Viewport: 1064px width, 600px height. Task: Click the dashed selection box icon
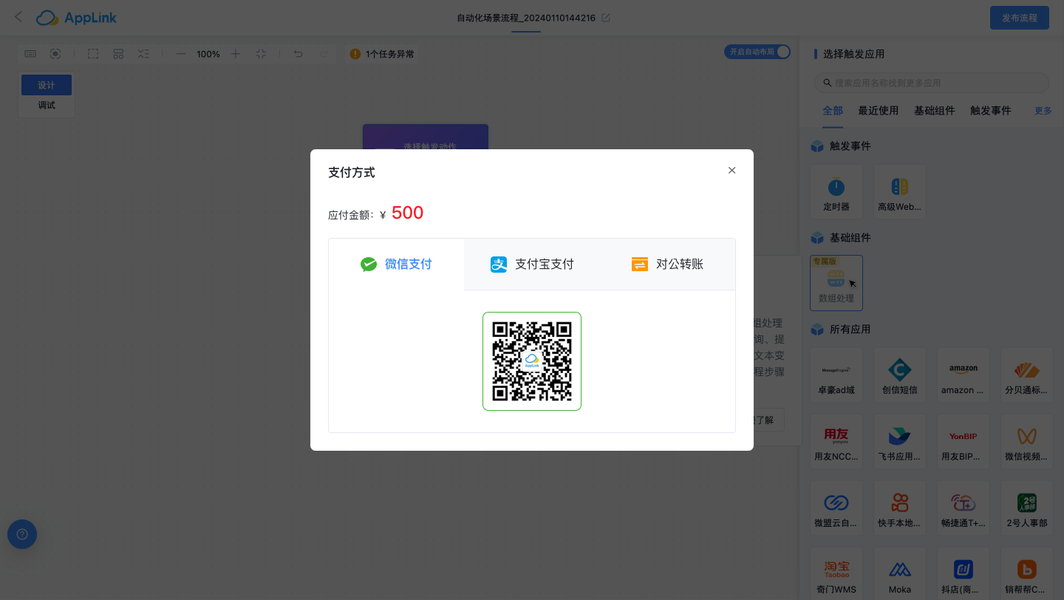click(x=93, y=54)
